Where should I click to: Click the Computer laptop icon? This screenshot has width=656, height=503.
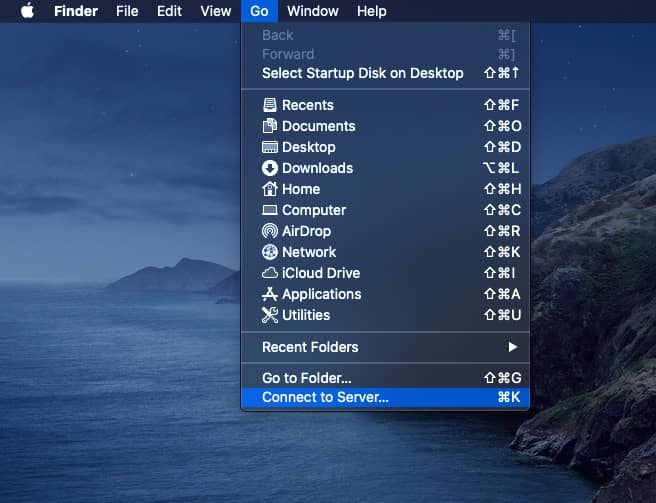pos(269,210)
